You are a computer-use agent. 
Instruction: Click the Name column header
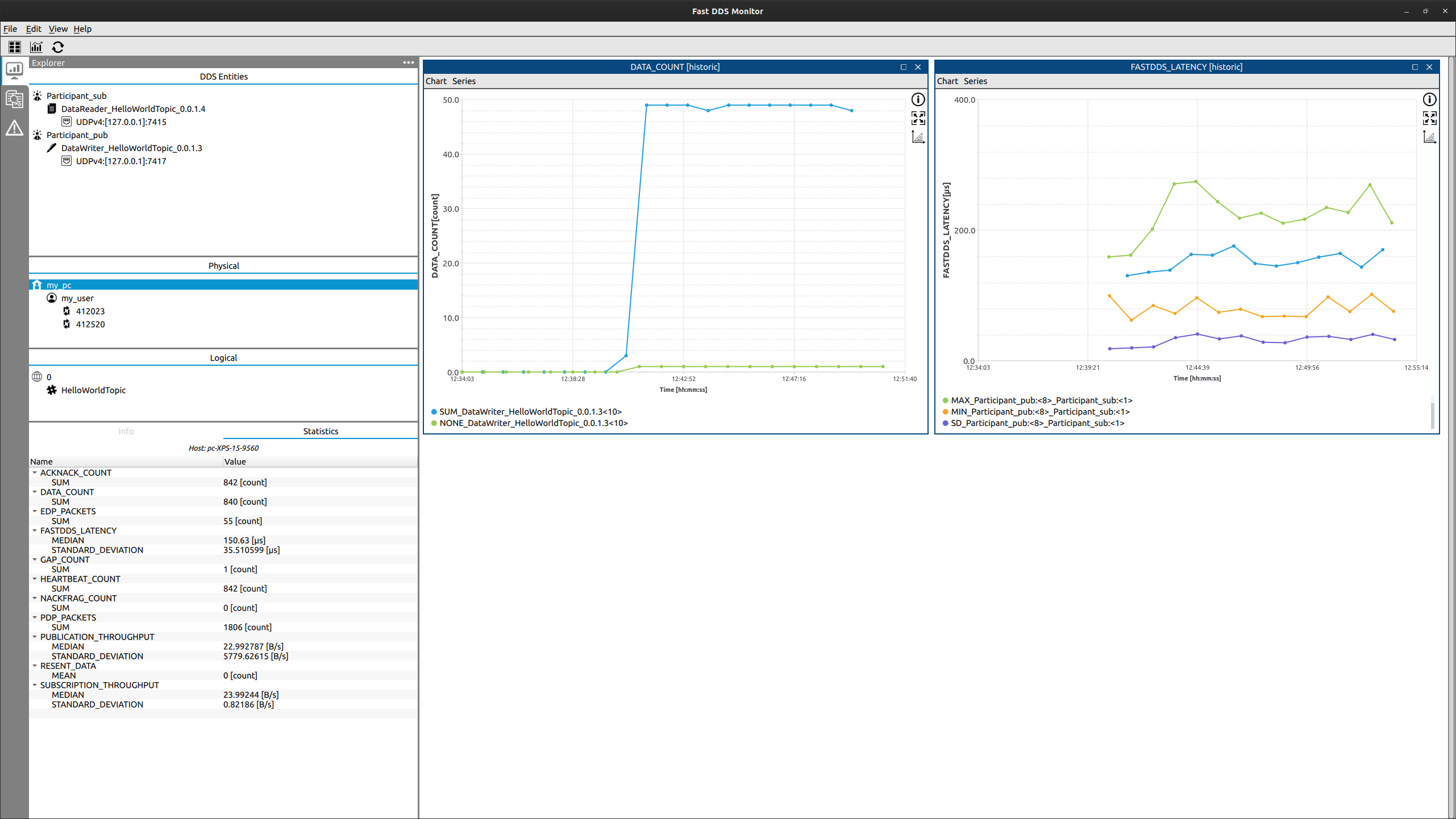pos(126,462)
